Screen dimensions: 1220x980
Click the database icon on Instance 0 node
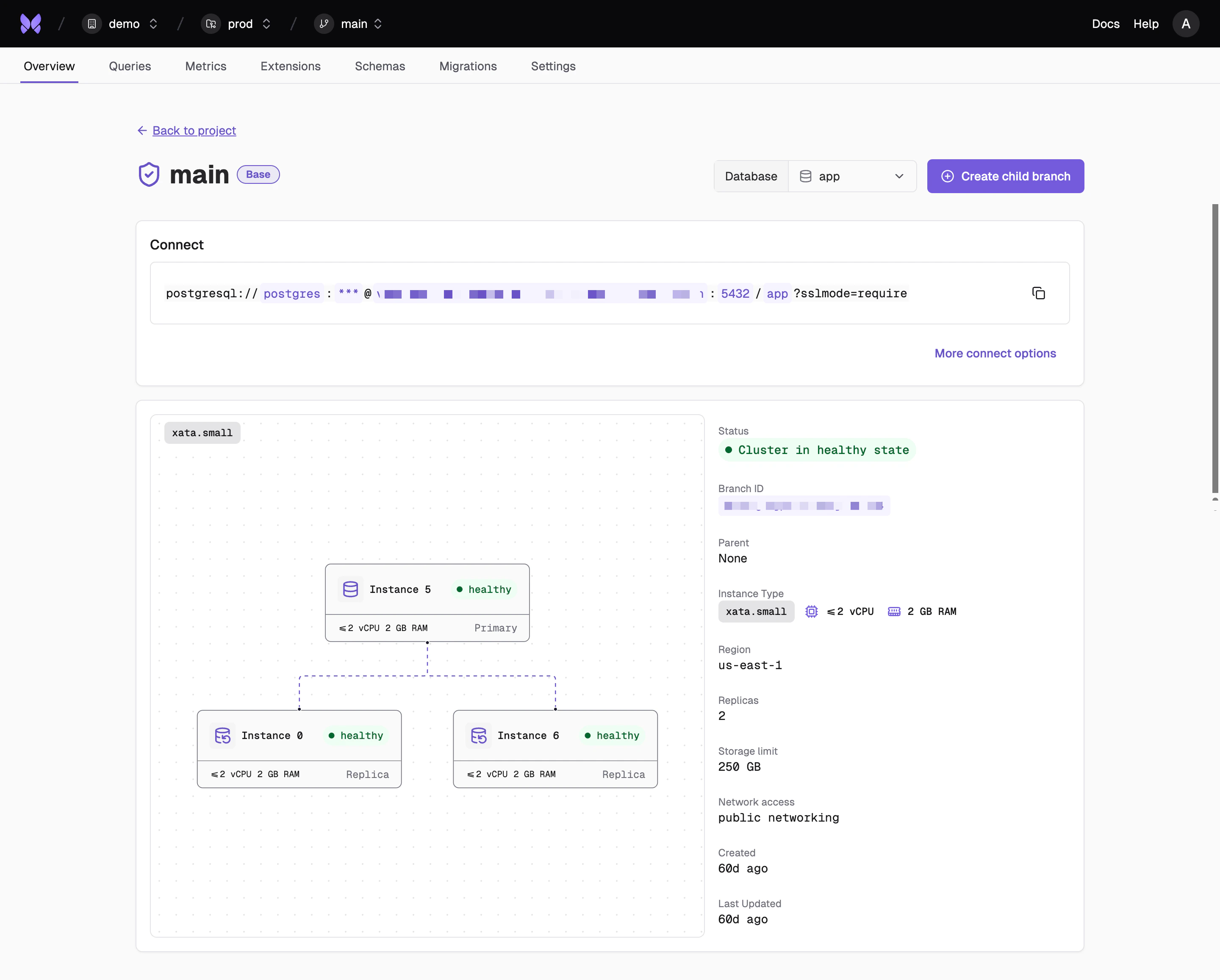click(x=223, y=736)
